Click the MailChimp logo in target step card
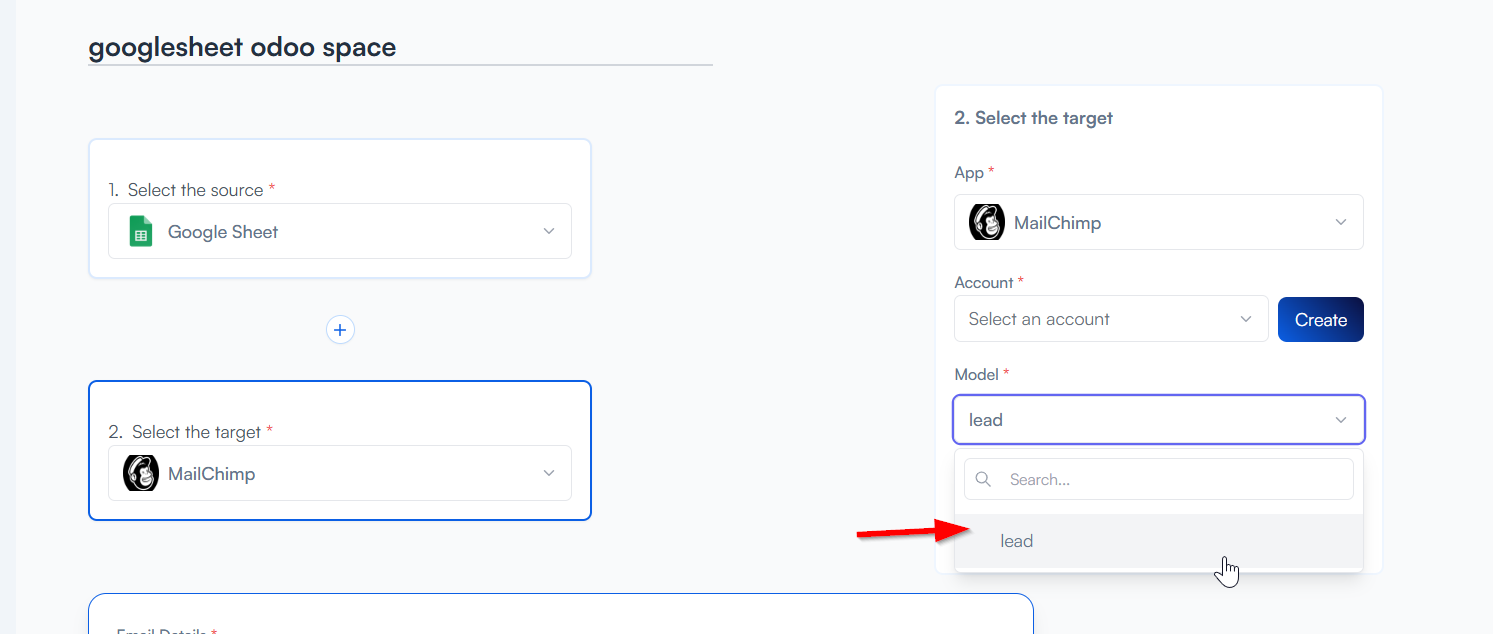 [141, 473]
